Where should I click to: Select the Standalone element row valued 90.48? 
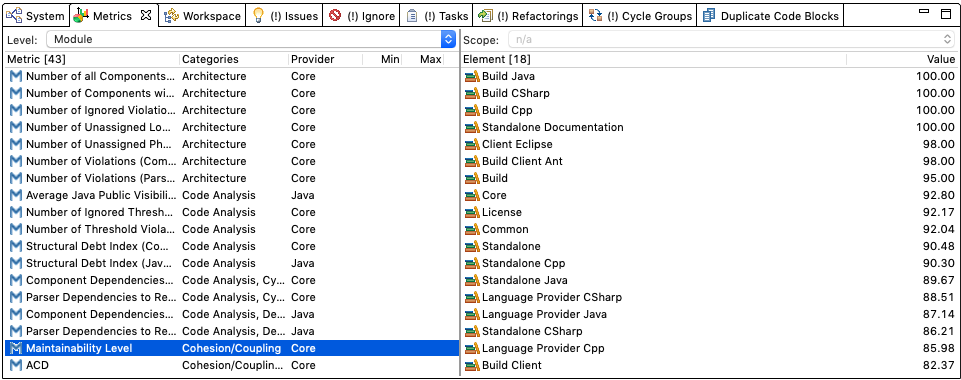click(709, 246)
